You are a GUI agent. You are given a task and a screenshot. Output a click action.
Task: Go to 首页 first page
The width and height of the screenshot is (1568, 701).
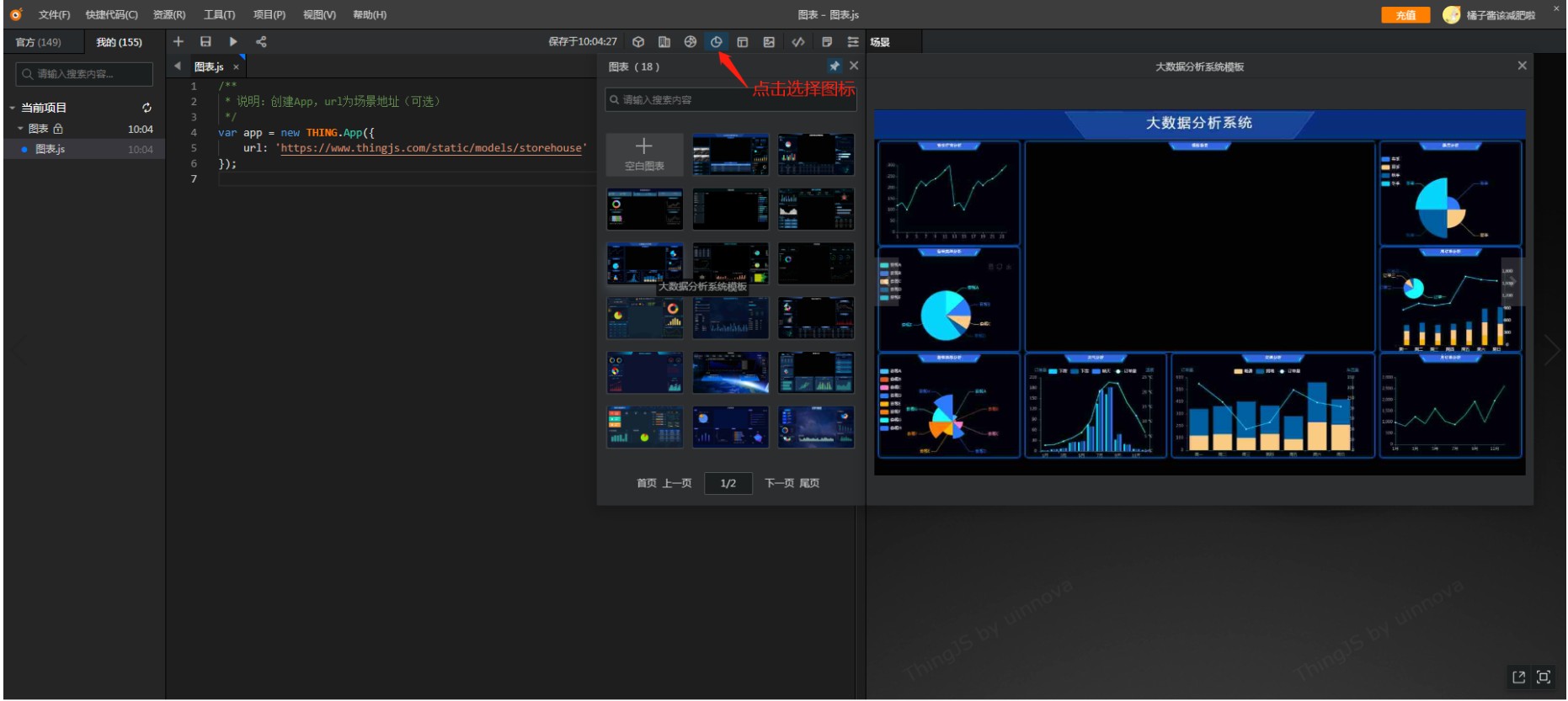(x=646, y=483)
